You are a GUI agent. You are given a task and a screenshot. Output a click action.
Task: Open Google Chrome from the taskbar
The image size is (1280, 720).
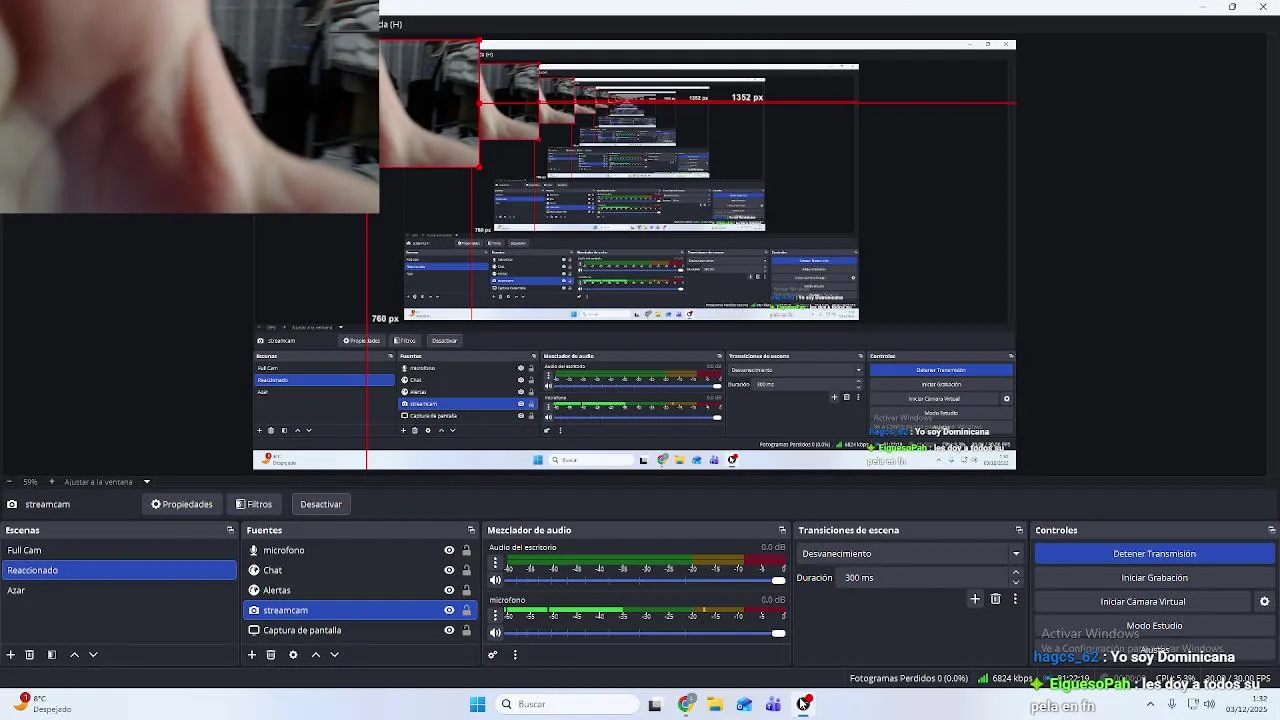pyautogui.click(x=686, y=704)
